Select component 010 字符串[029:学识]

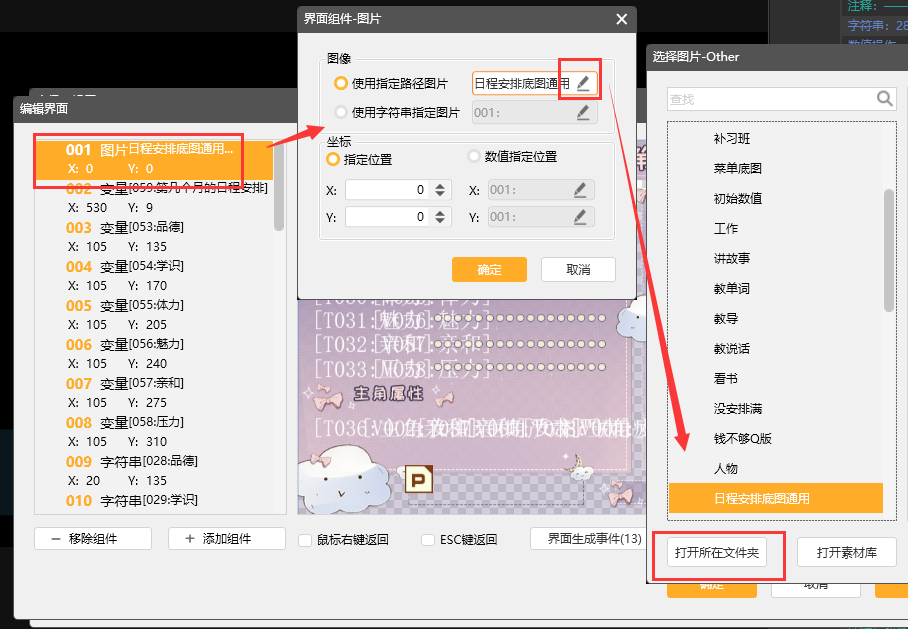click(153, 500)
